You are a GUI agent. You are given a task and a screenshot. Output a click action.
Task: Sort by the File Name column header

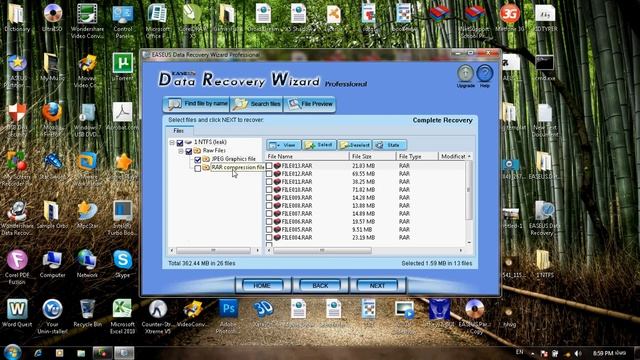point(307,156)
